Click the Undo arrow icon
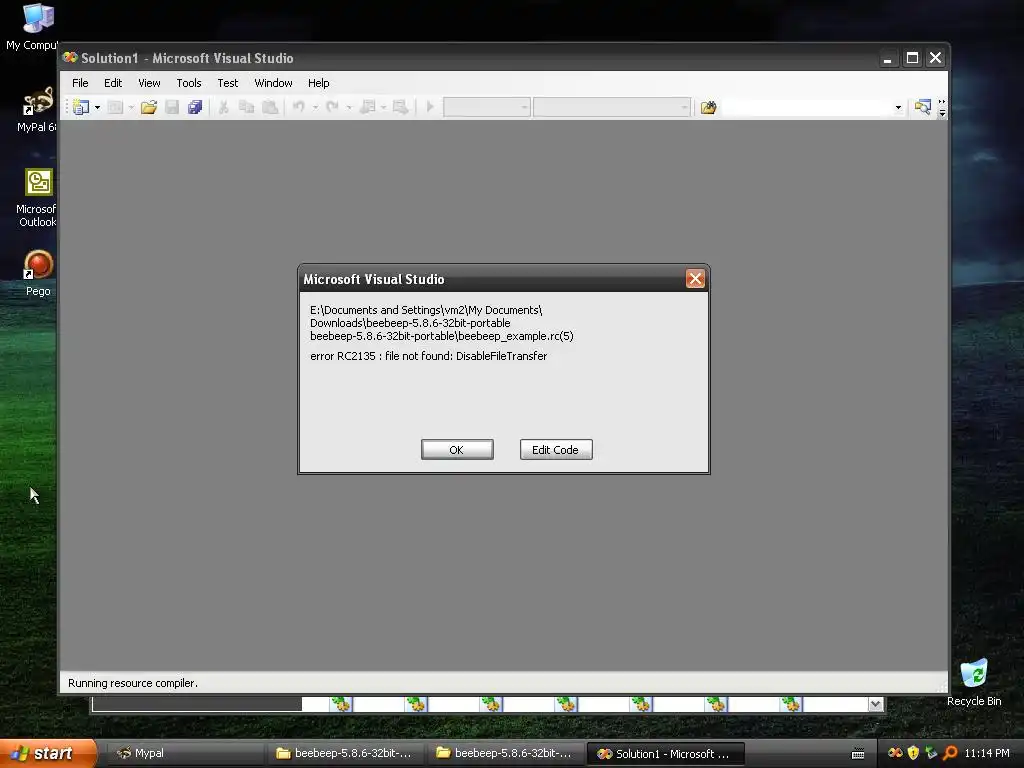This screenshot has width=1024, height=768. coord(298,106)
